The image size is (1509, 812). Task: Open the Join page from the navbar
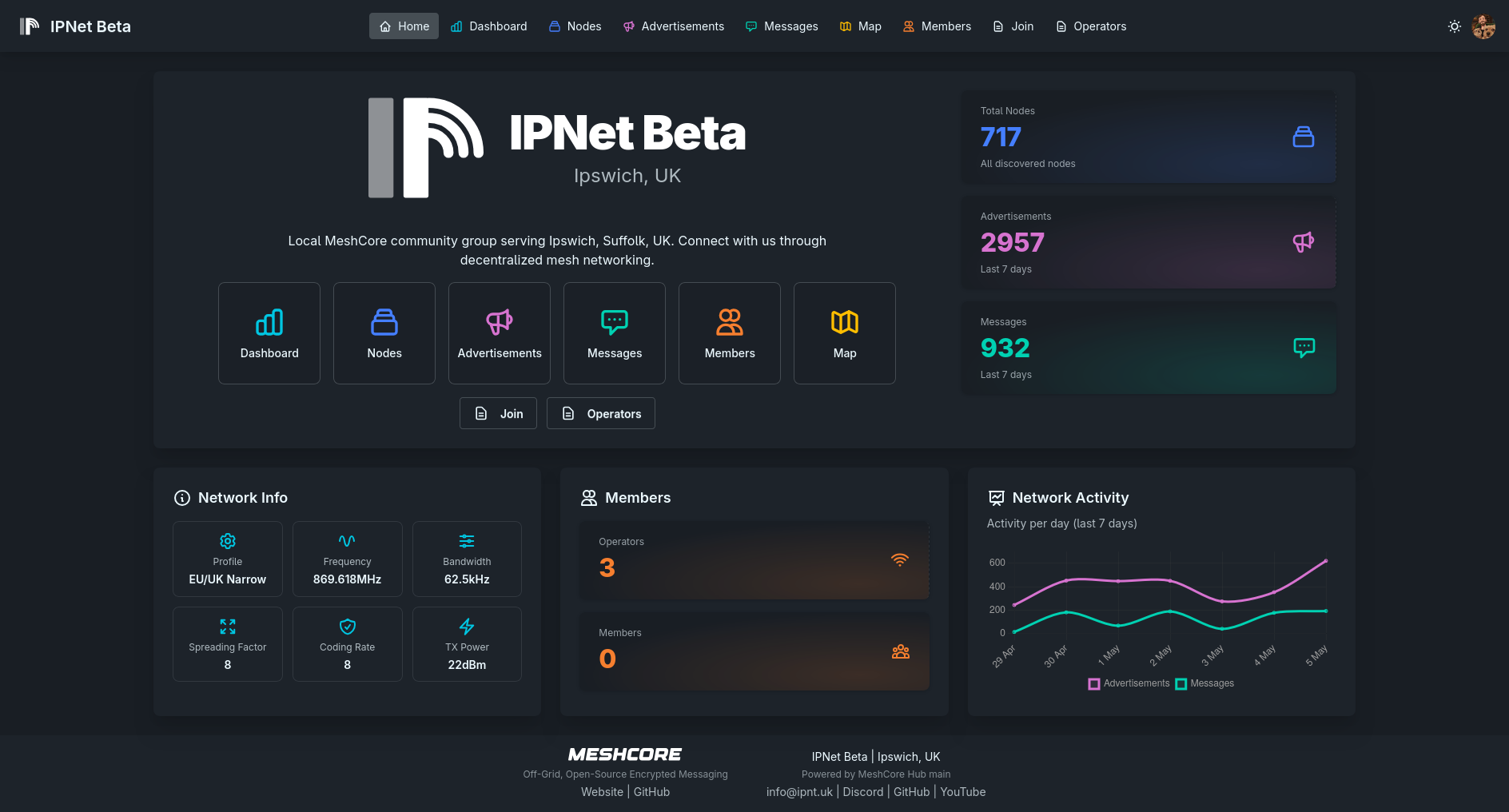pos(1013,26)
